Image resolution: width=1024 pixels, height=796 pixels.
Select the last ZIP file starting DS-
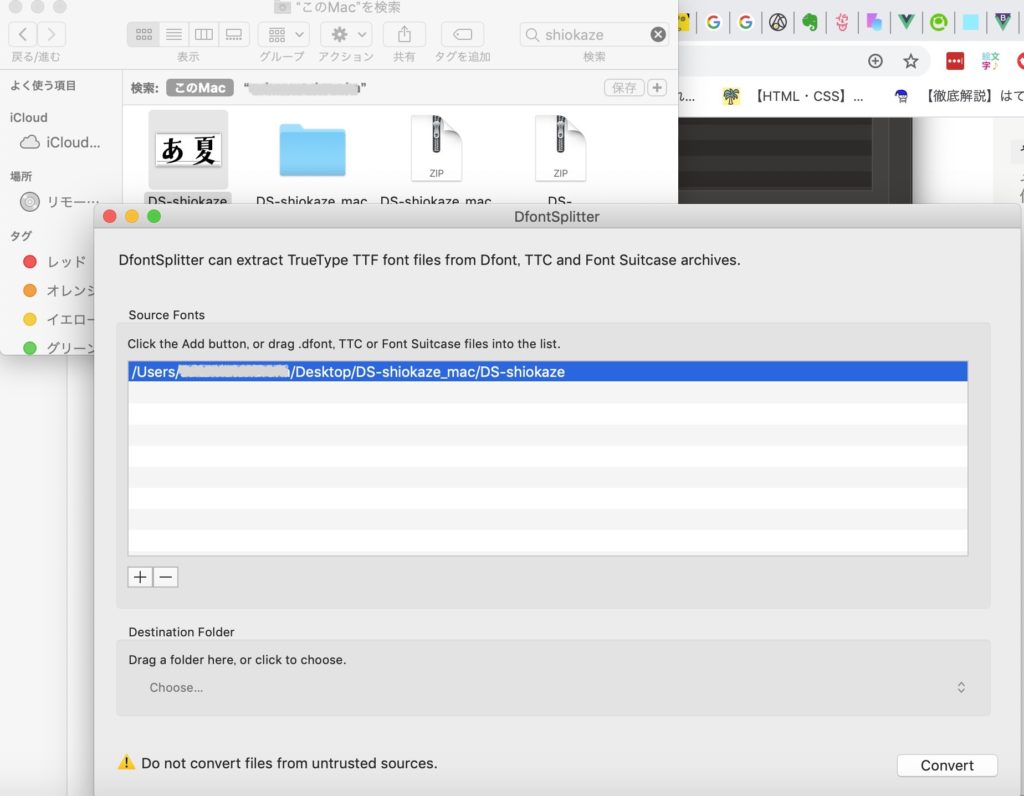(x=560, y=148)
